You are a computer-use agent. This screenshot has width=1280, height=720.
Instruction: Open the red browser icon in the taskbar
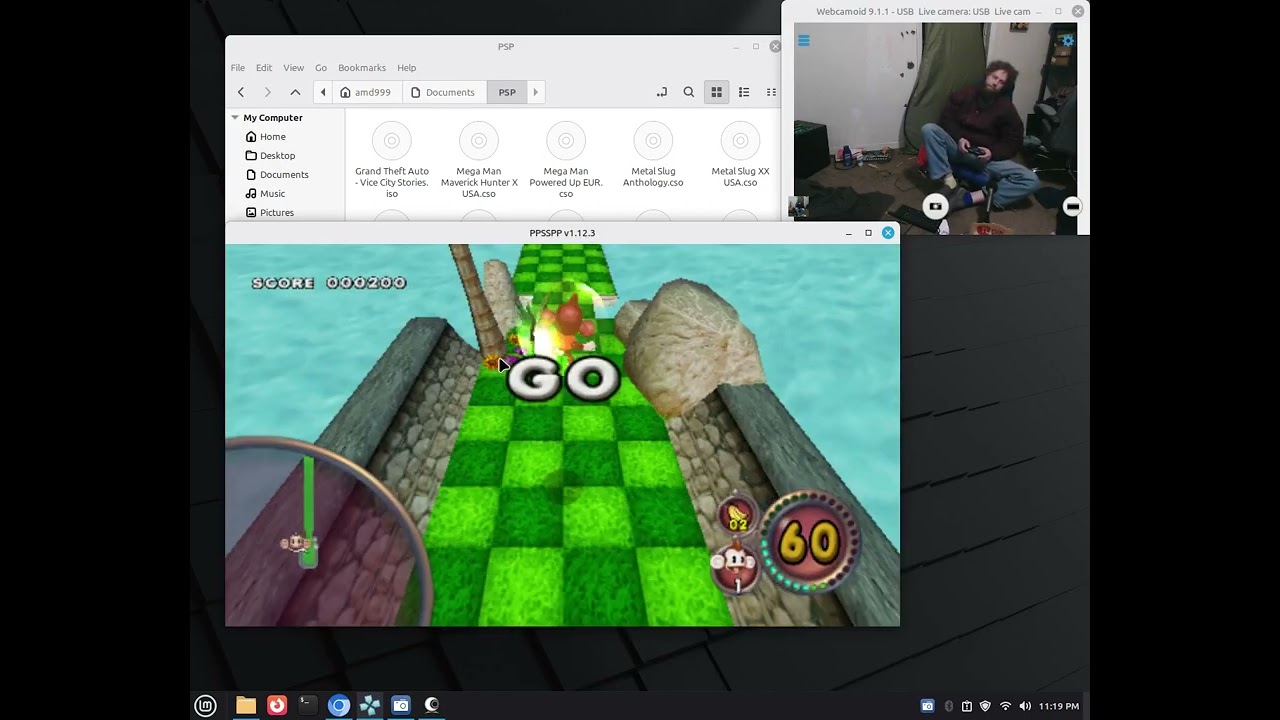(277, 705)
